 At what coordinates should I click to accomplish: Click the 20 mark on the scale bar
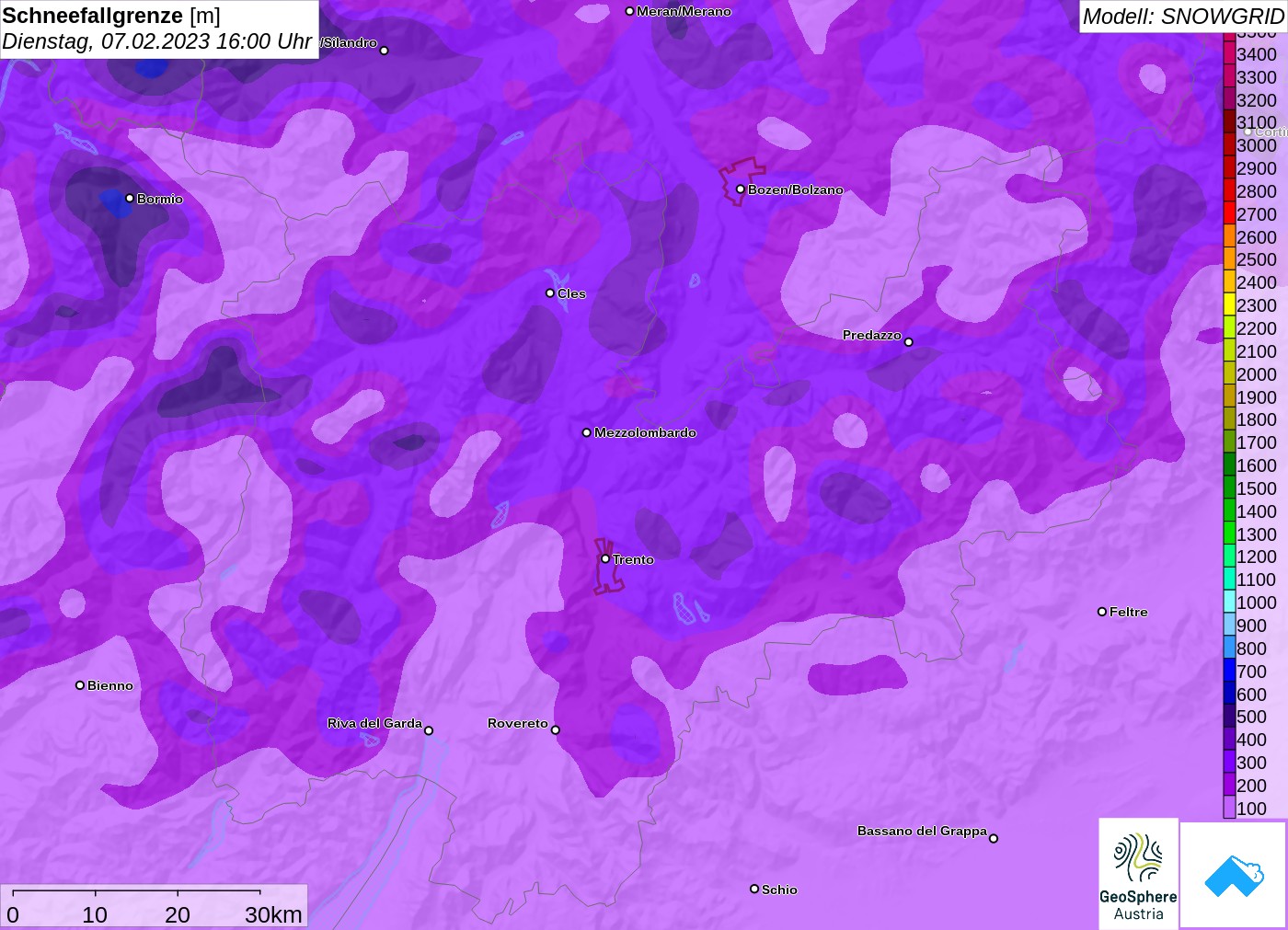(x=178, y=914)
